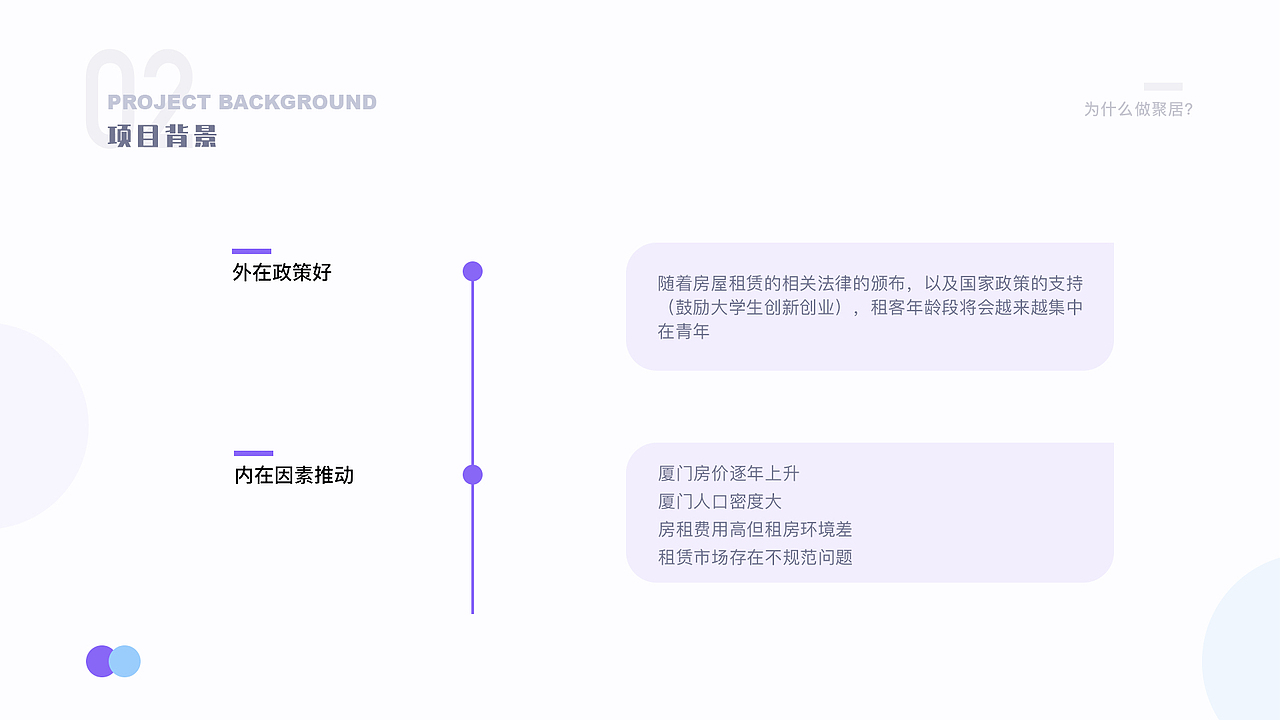Select the purple underline bar above 外在政策好
Screen dimensions: 1280x720
pos(252,252)
